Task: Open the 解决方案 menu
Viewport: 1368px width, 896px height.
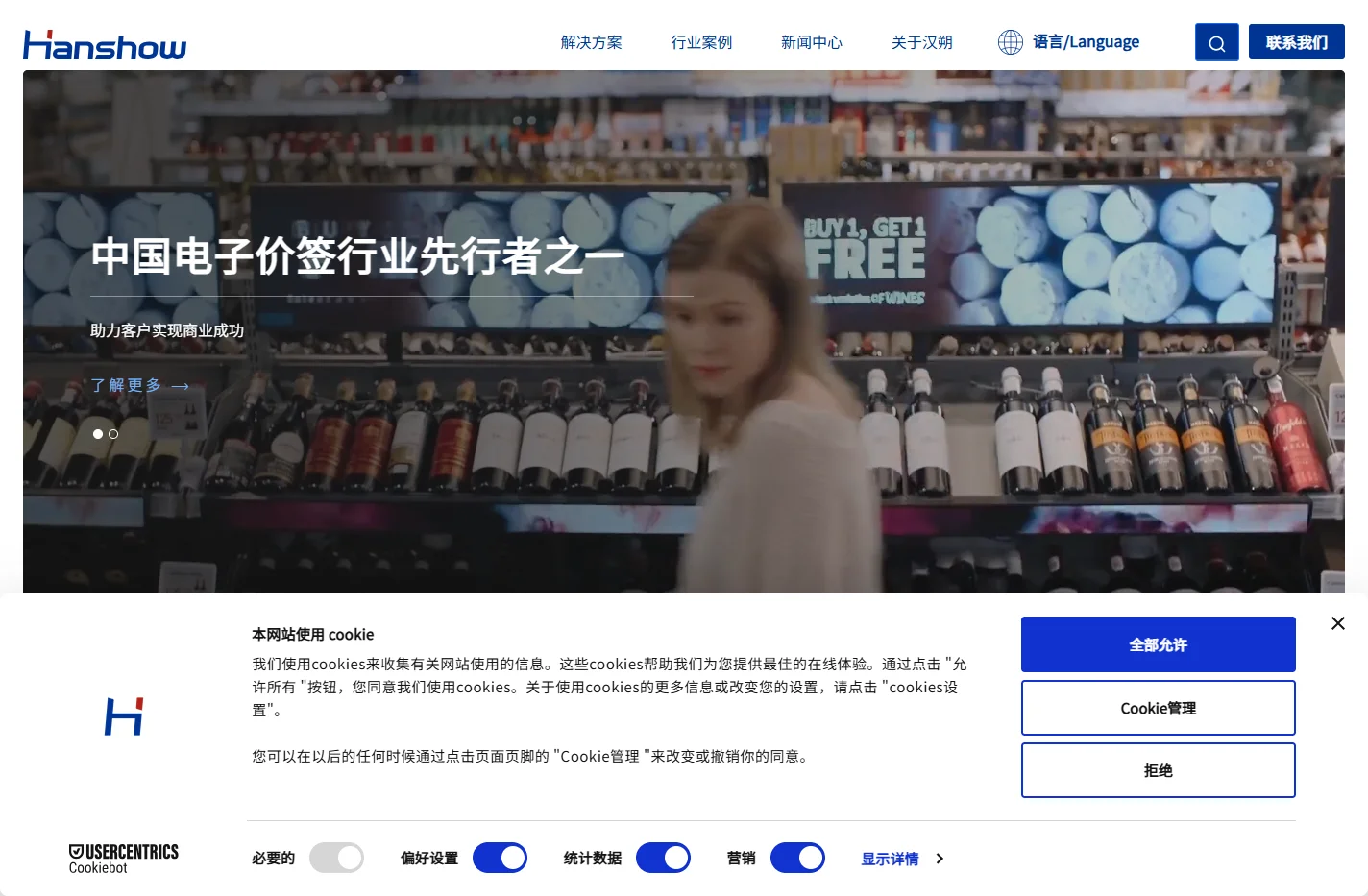Action: coord(592,42)
